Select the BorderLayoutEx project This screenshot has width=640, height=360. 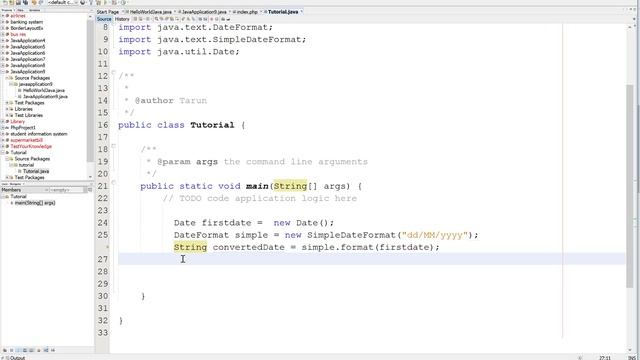pyautogui.click(x=27, y=28)
